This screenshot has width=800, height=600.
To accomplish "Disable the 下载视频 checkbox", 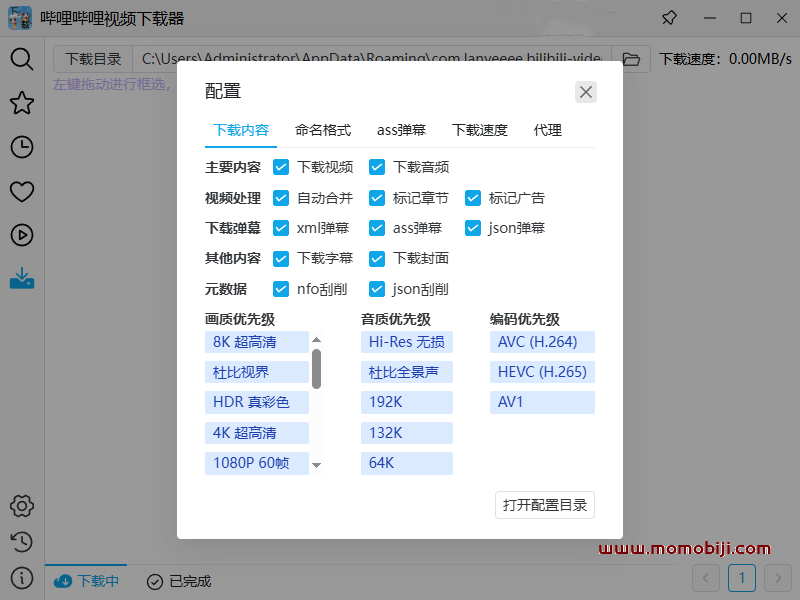I will click(x=281, y=167).
